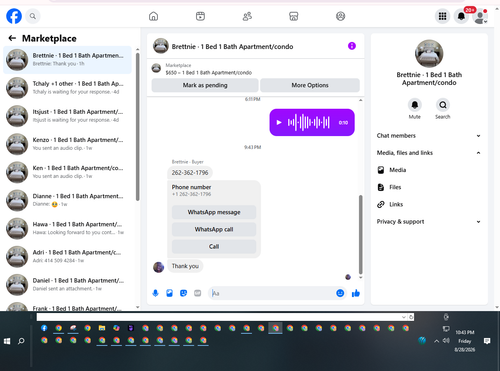Image resolution: width=500 pixels, height=371 pixels.
Task: Click WhatsApp call button
Action: pyautogui.click(x=214, y=229)
